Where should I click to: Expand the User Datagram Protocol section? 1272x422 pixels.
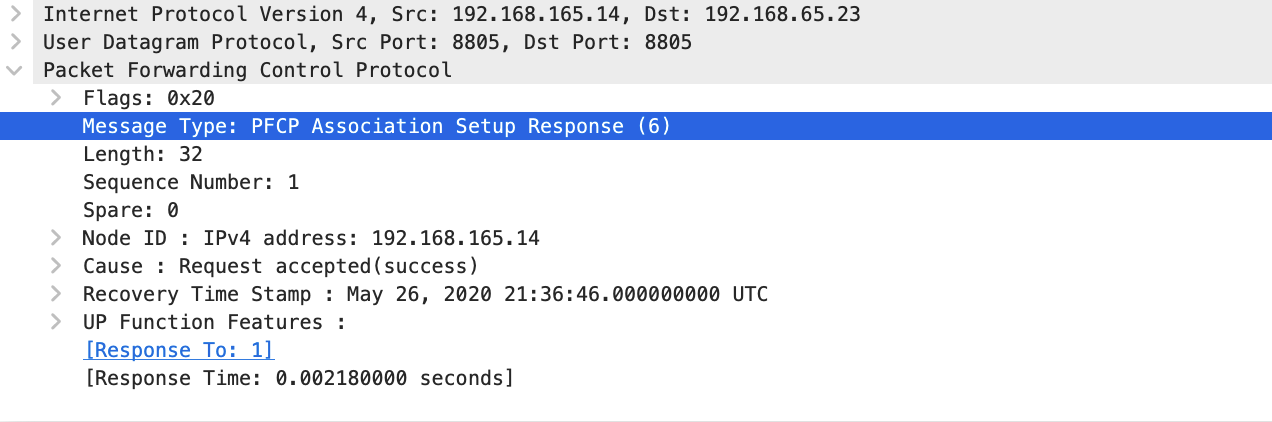[15, 42]
